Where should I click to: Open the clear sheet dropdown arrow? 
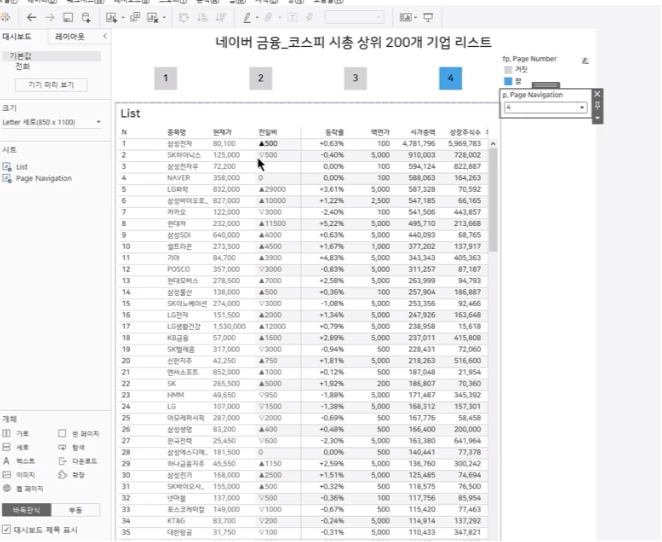click(x=164, y=18)
